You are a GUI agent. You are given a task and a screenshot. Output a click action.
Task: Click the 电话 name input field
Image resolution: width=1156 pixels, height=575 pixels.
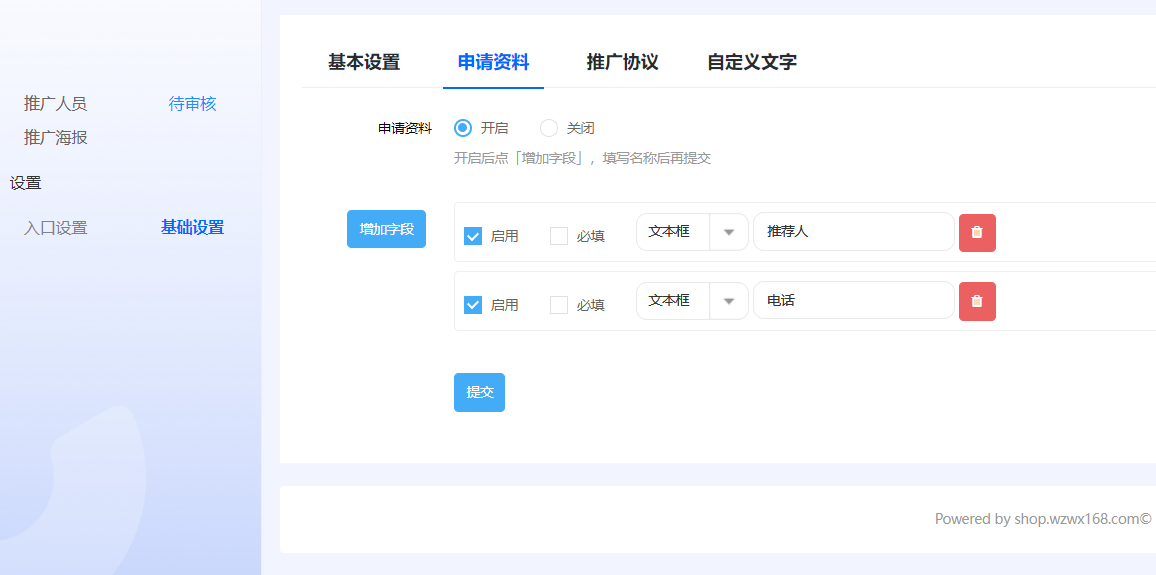pyautogui.click(x=854, y=300)
